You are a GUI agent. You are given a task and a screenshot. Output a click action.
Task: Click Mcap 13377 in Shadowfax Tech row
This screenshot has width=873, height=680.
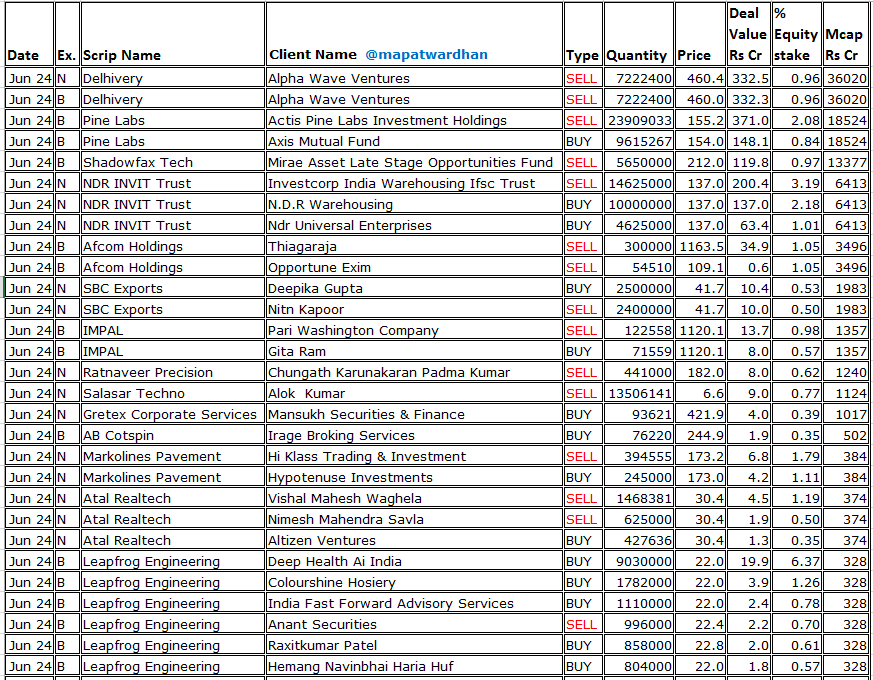point(846,163)
